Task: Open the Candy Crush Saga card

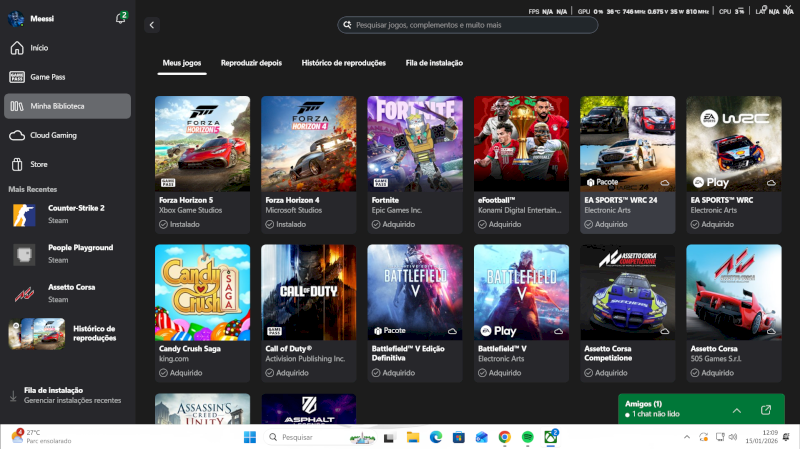Action: click(x=203, y=313)
